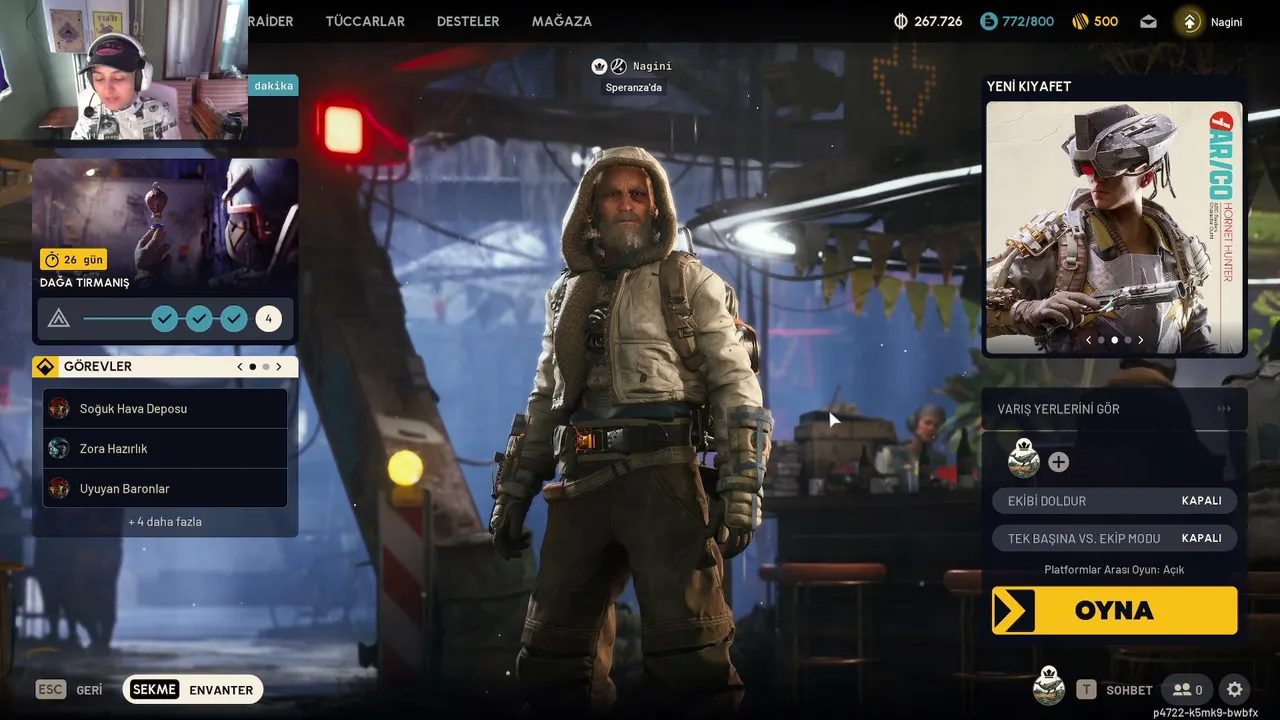Open ENVANTER with the SEKME button
Viewport: 1280px width, 720px height.
pyautogui.click(x=193, y=690)
